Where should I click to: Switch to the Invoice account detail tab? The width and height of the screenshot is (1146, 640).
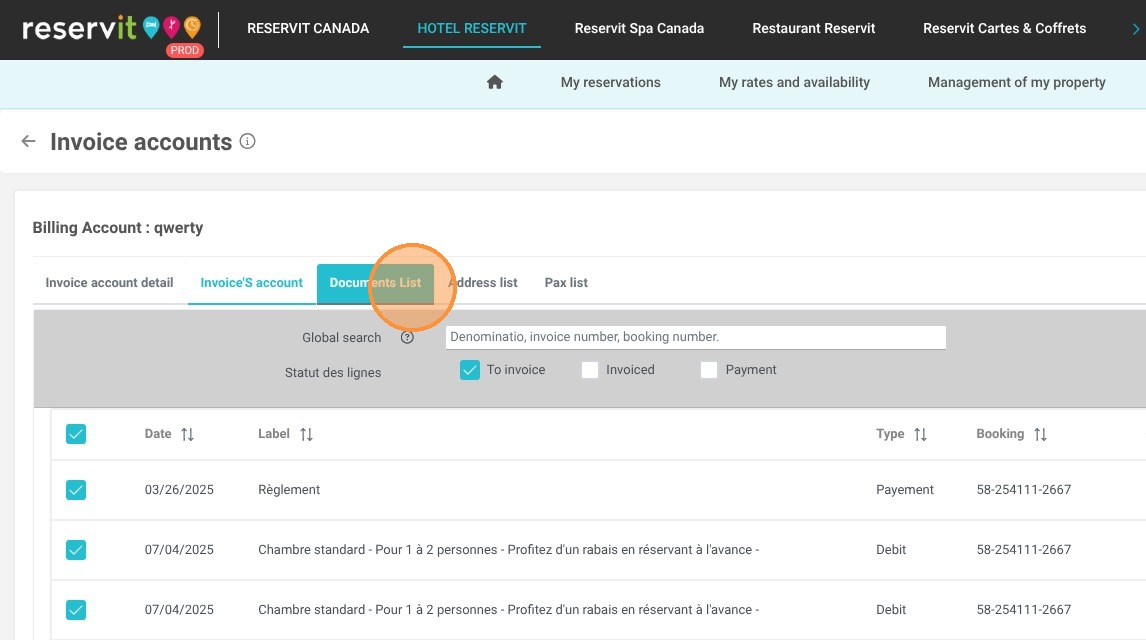[x=110, y=283]
